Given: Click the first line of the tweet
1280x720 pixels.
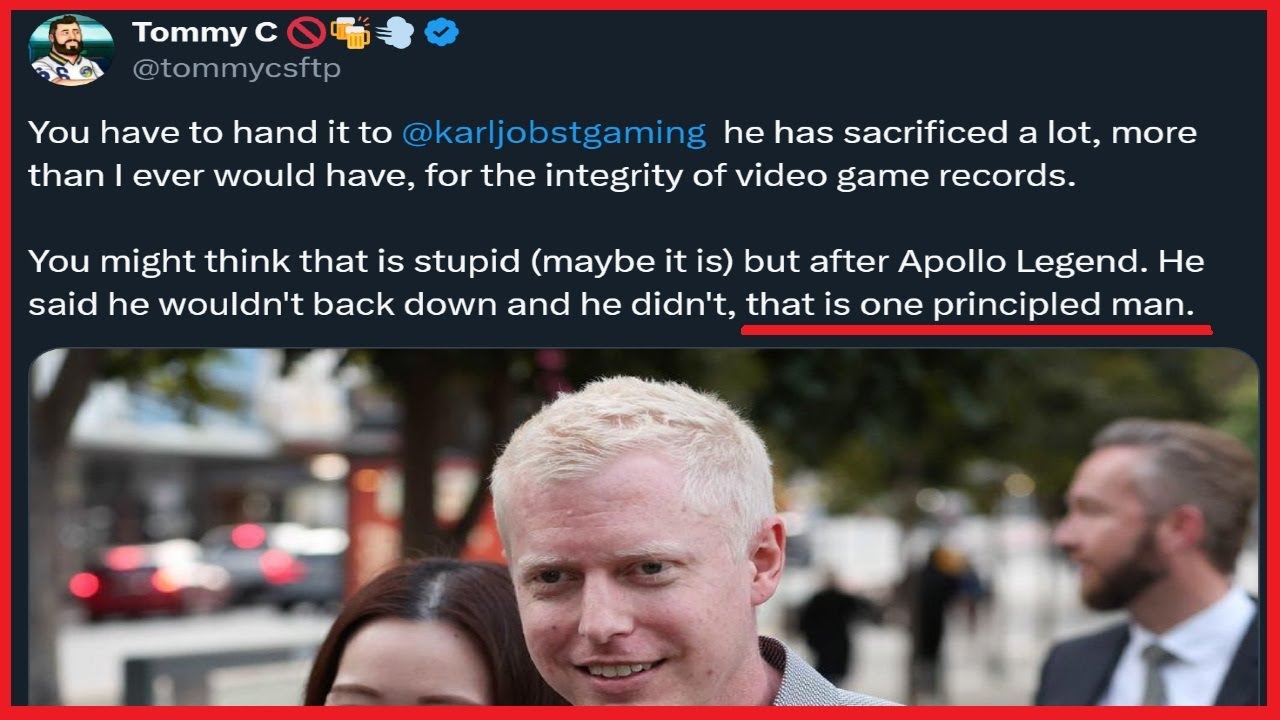Looking at the screenshot, I should (612, 133).
